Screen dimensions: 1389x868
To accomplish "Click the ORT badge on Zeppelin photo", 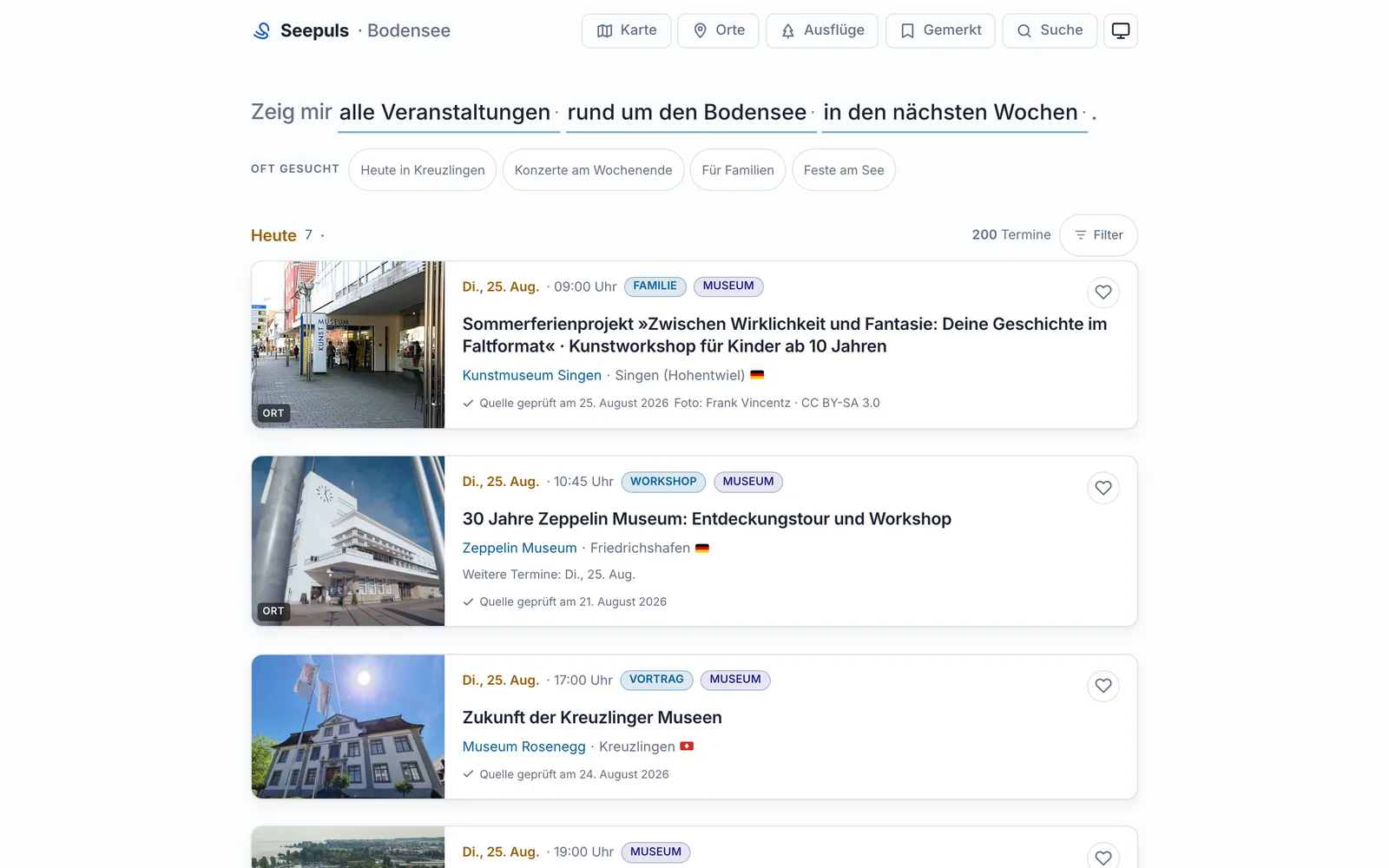I will click(x=273, y=611).
